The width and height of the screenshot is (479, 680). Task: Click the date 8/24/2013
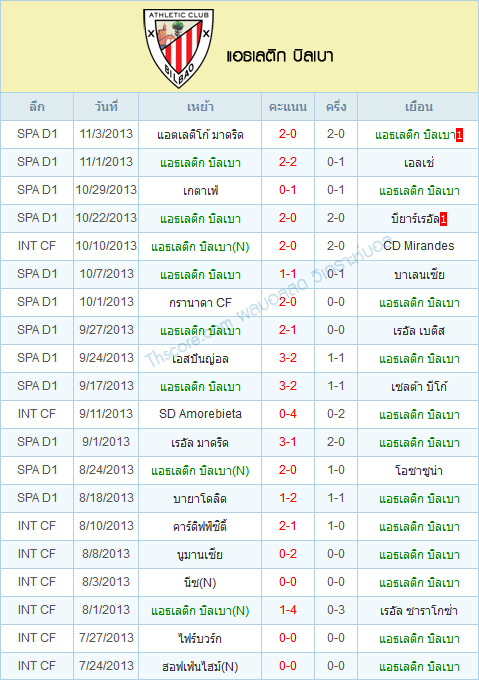106,470
